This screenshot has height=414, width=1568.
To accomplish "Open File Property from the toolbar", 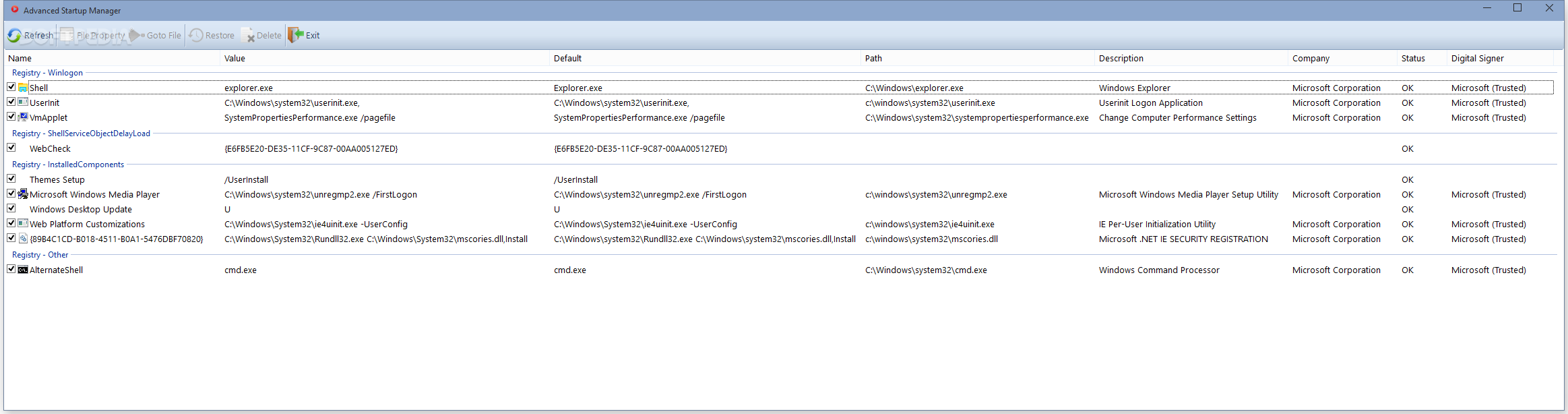I will pos(93,35).
